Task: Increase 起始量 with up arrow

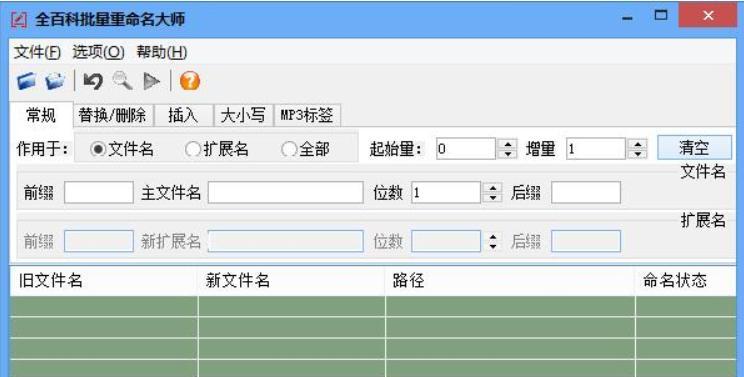Action: tap(508, 144)
